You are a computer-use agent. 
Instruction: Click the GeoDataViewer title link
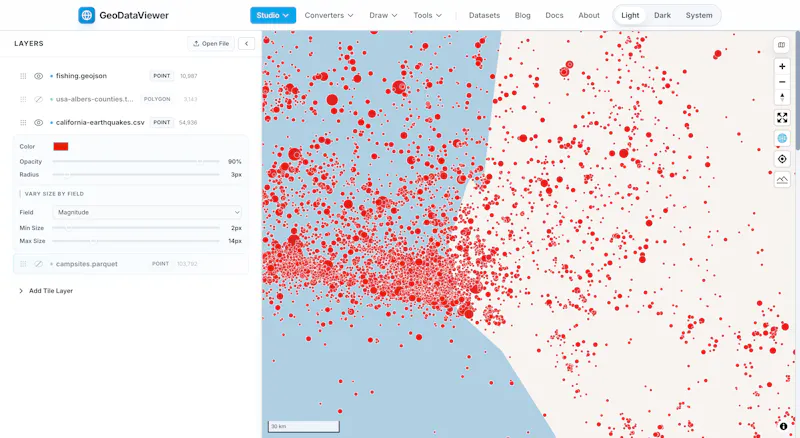[x=134, y=15]
